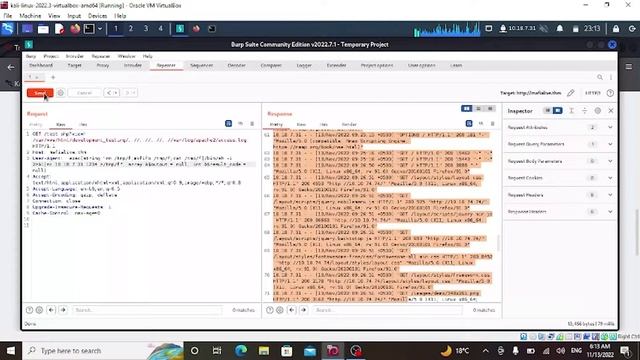Screen dimensions: 640x360
Task: Select top-bottom request/response layout
Action: [x=478, y=109]
